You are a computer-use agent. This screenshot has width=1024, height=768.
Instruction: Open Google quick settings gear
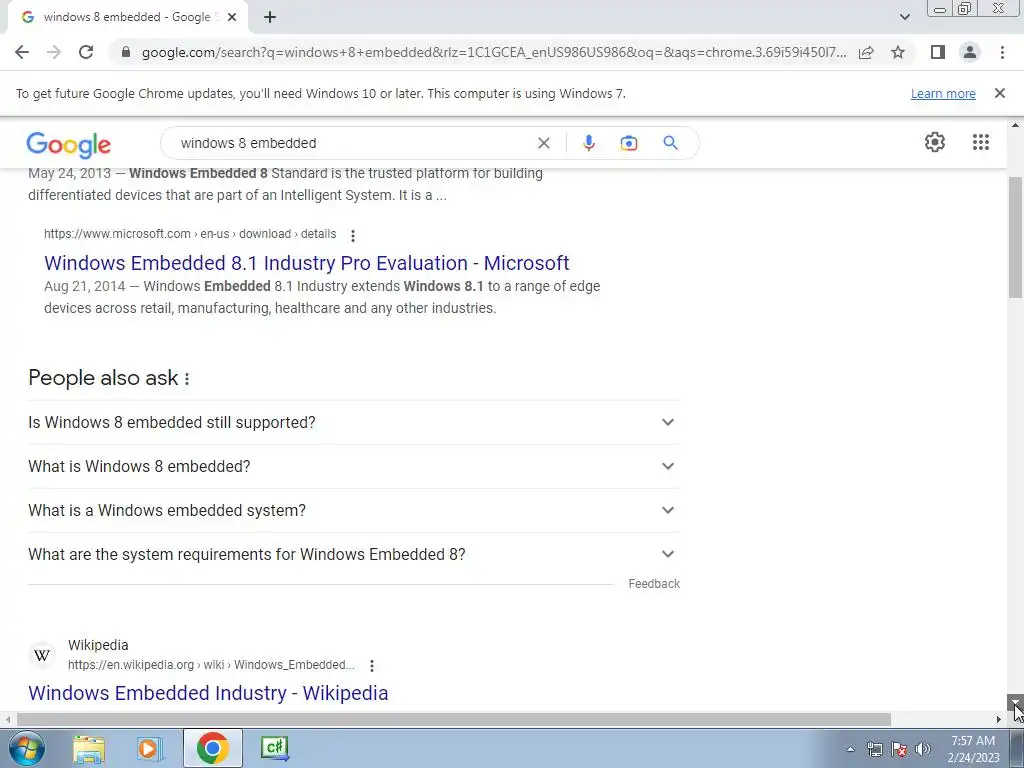click(935, 142)
